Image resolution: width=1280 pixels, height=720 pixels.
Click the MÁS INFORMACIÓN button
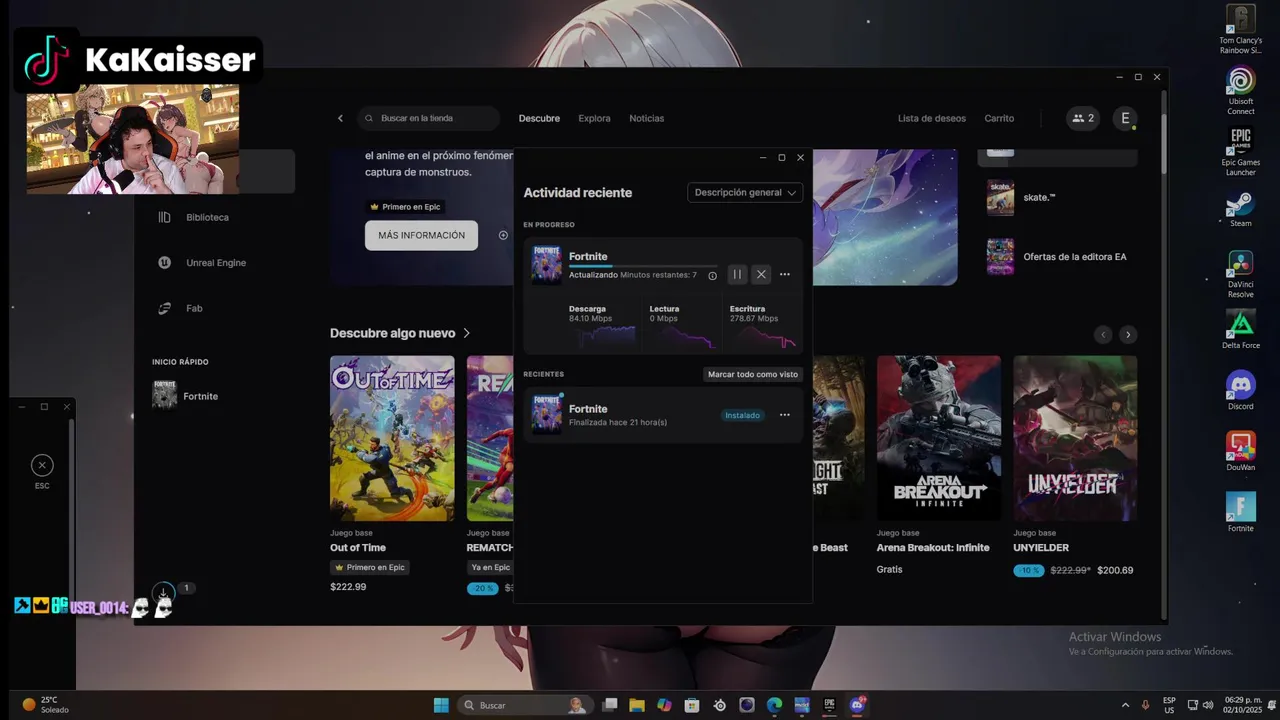(421, 235)
